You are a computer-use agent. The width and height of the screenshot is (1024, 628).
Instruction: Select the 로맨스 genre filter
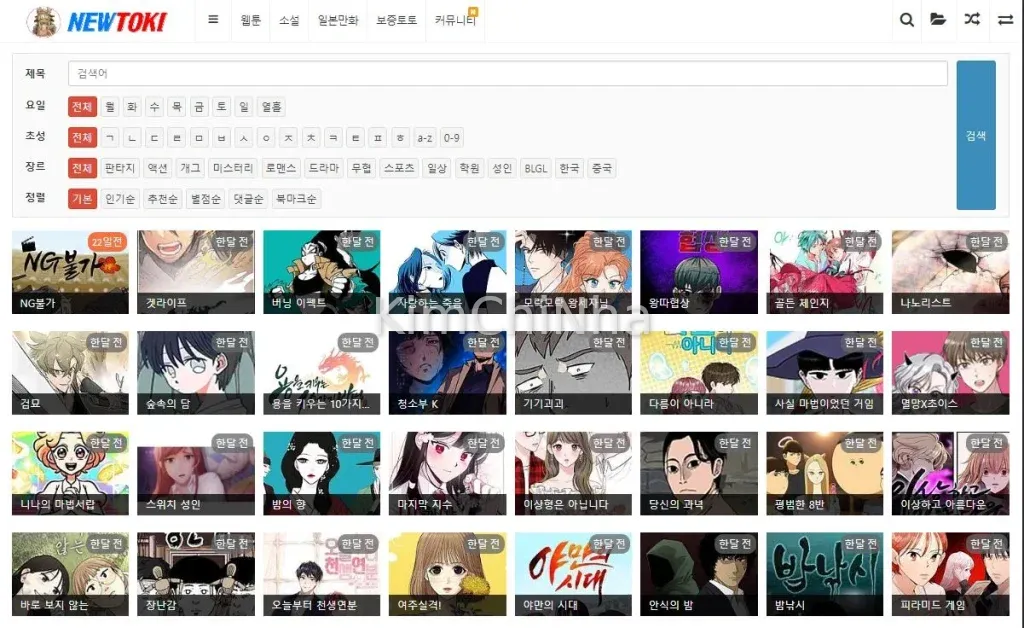click(281, 168)
